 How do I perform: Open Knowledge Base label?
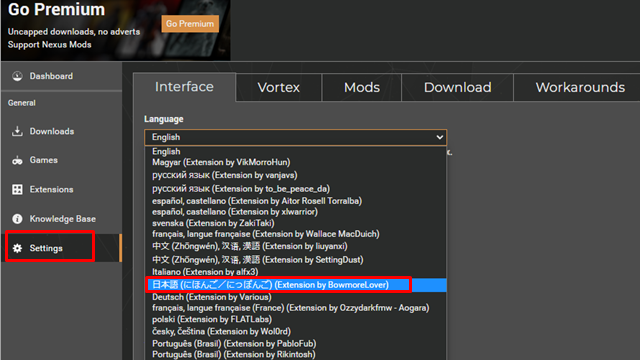pyautogui.click(x=62, y=219)
